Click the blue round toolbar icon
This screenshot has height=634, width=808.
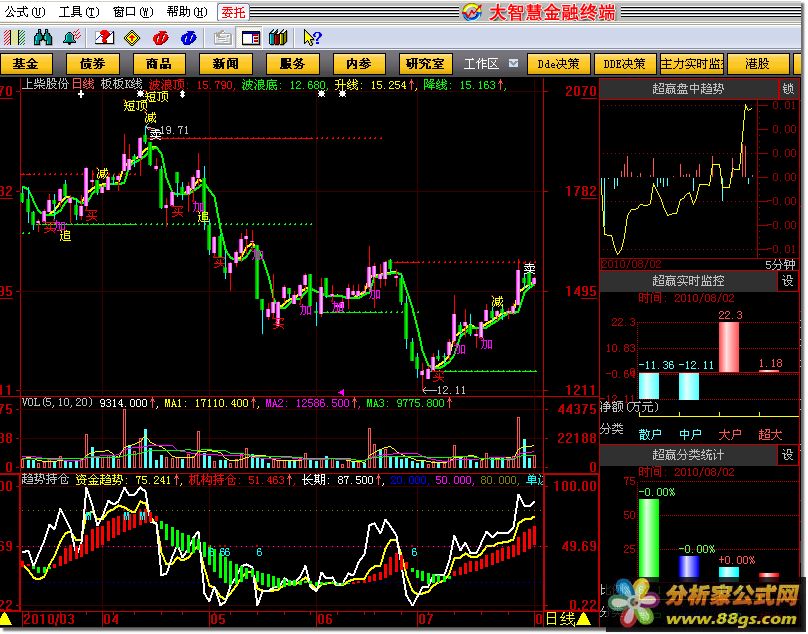point(189,38)
